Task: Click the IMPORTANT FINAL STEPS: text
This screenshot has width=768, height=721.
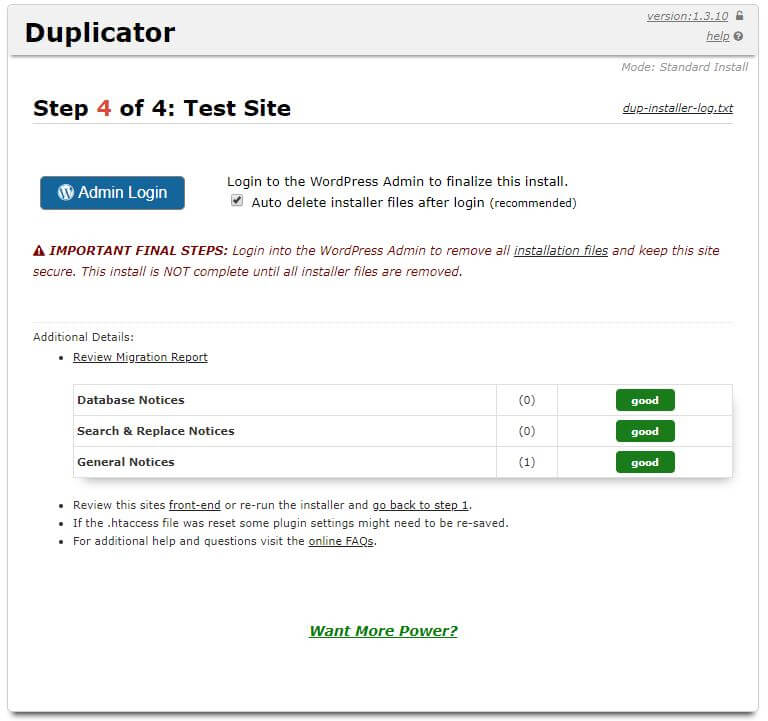Action: [138, 251]
